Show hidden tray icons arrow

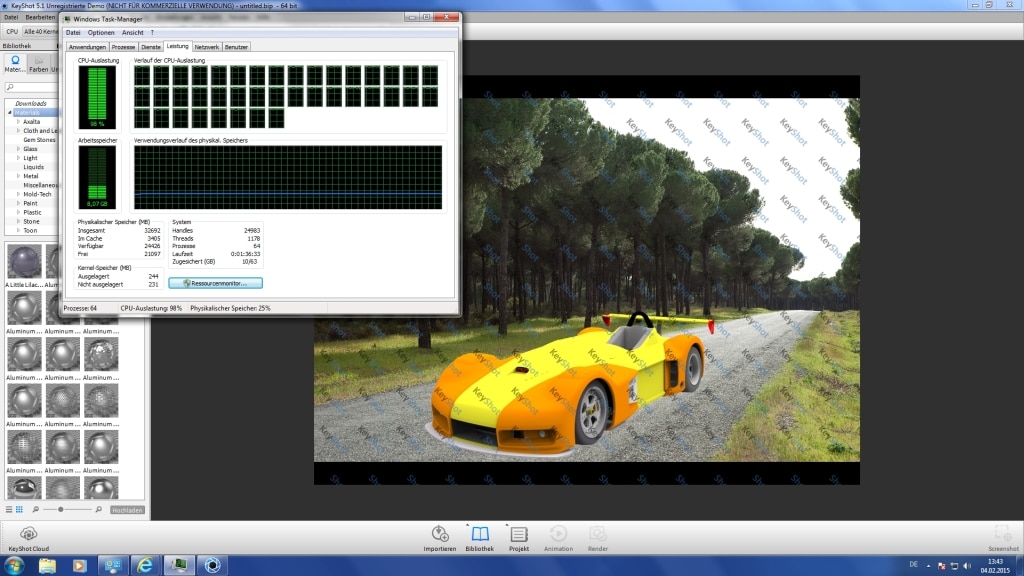click(x=928, y=566)
